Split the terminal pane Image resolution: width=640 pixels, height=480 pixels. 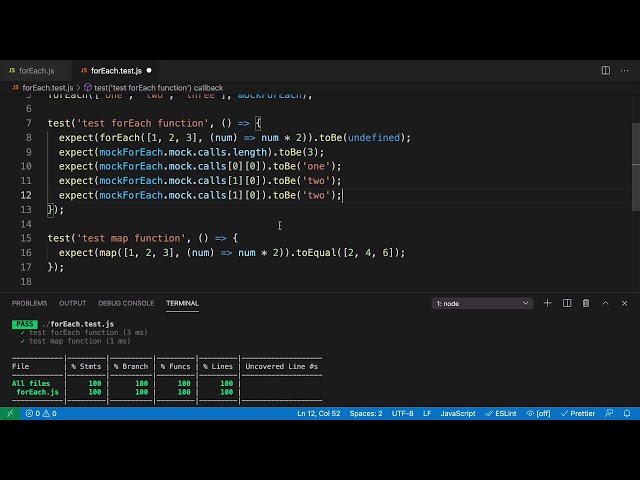(567, 303)
